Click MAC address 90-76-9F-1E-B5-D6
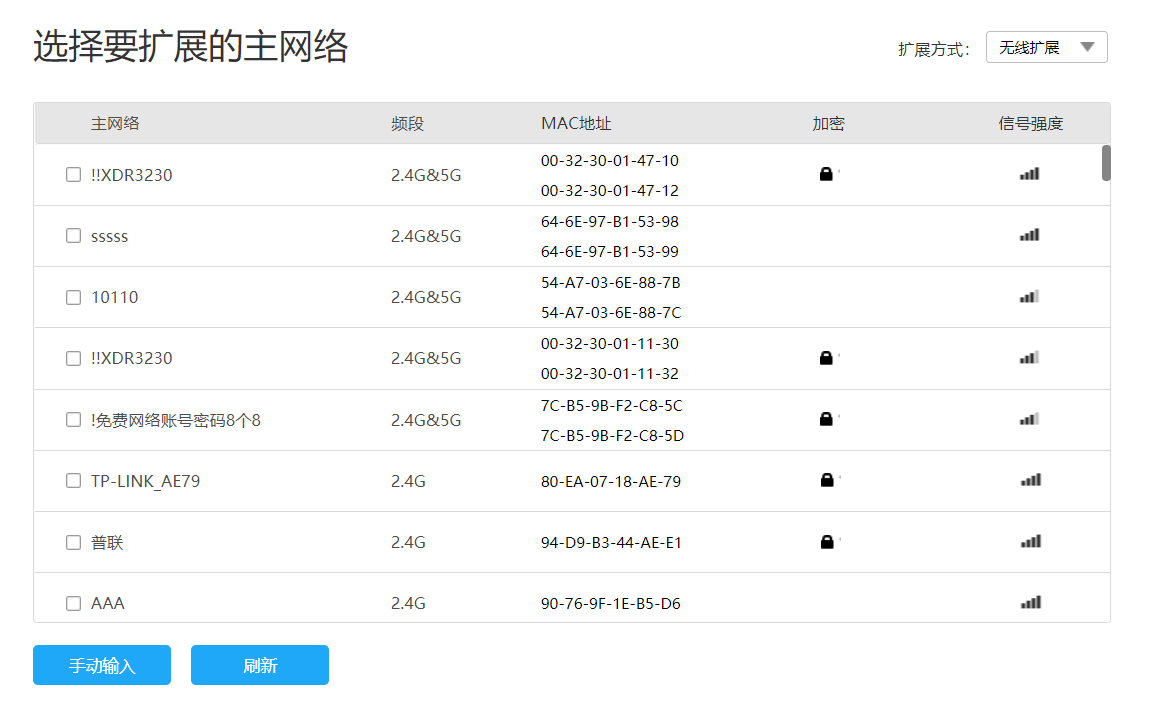 click(610, 604)
